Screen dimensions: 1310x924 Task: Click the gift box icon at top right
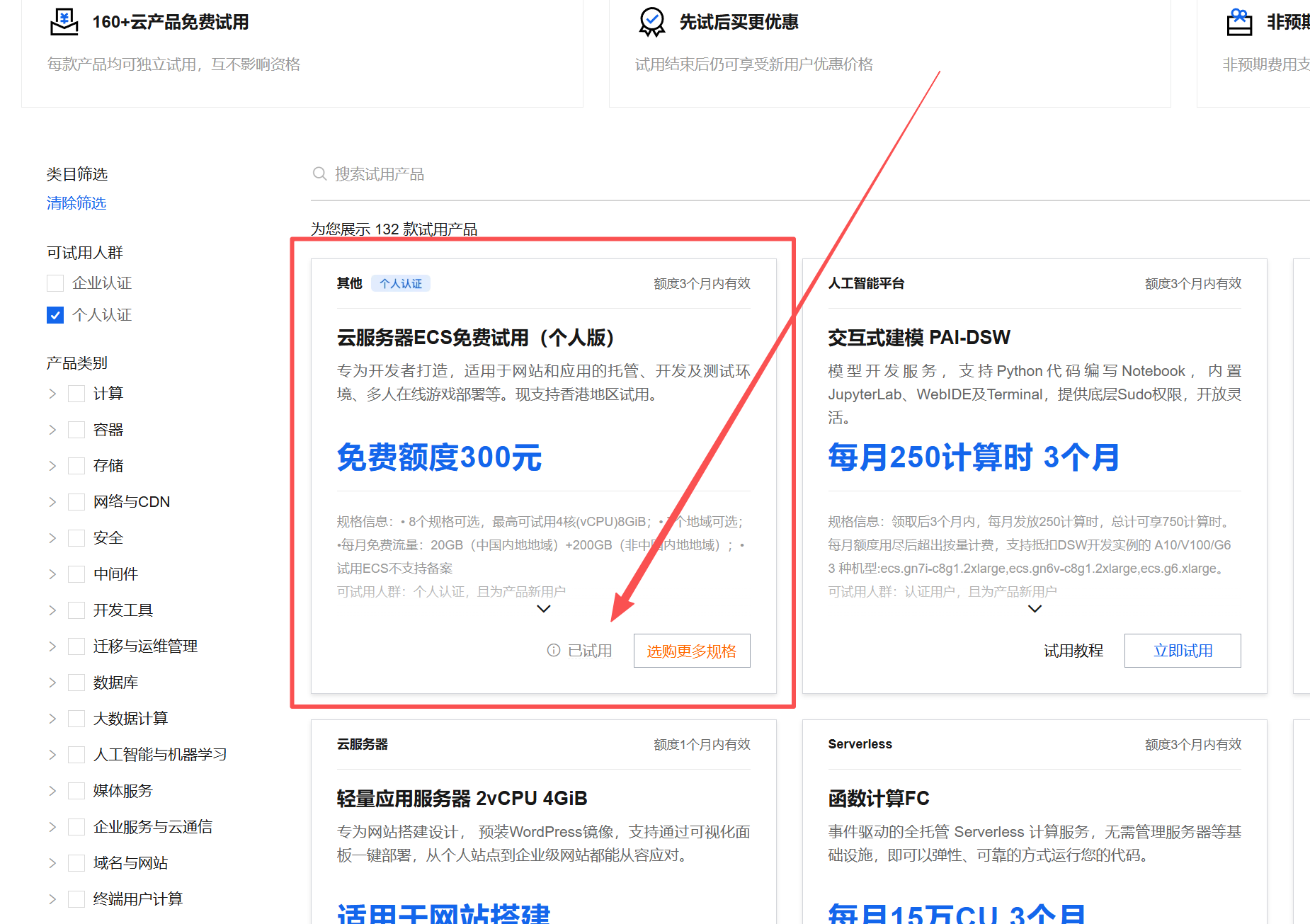click(x=1239, y=22)
